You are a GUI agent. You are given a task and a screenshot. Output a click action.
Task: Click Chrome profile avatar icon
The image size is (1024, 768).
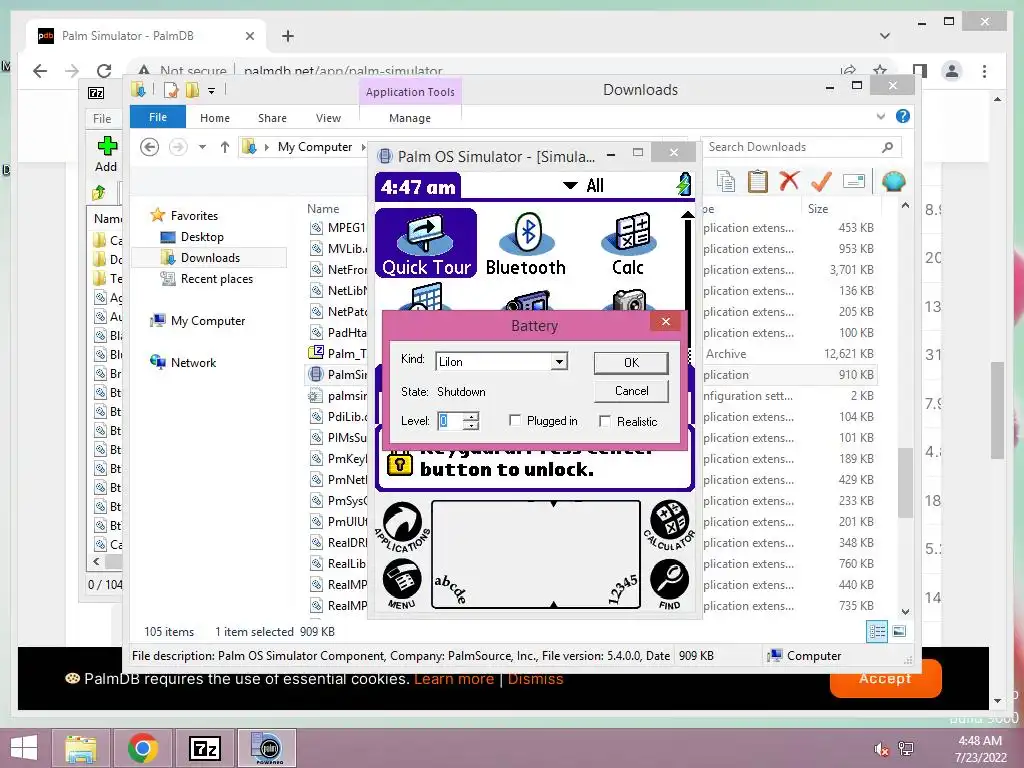(x=952, y=71)
